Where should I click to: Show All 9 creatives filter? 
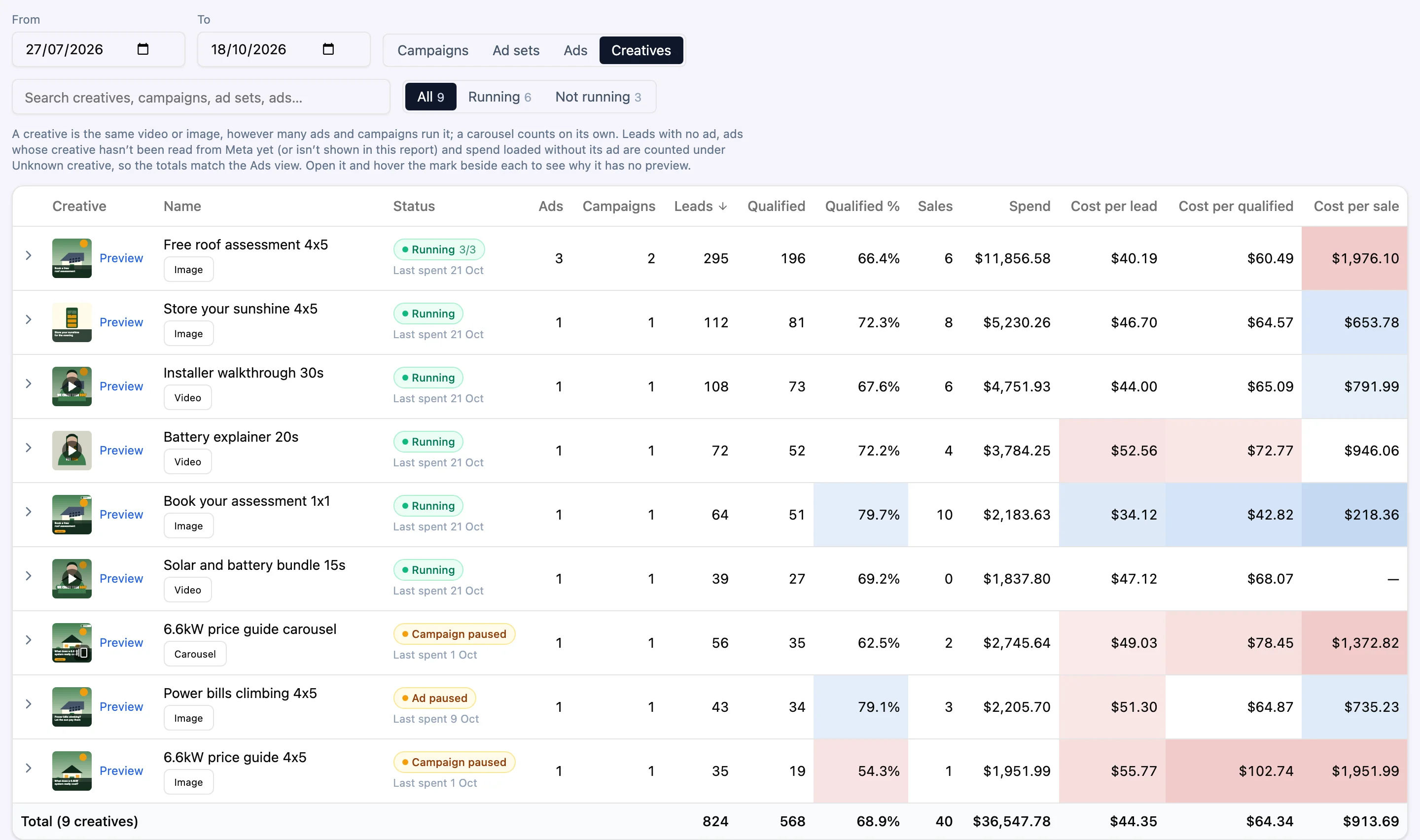pos(430,97)
